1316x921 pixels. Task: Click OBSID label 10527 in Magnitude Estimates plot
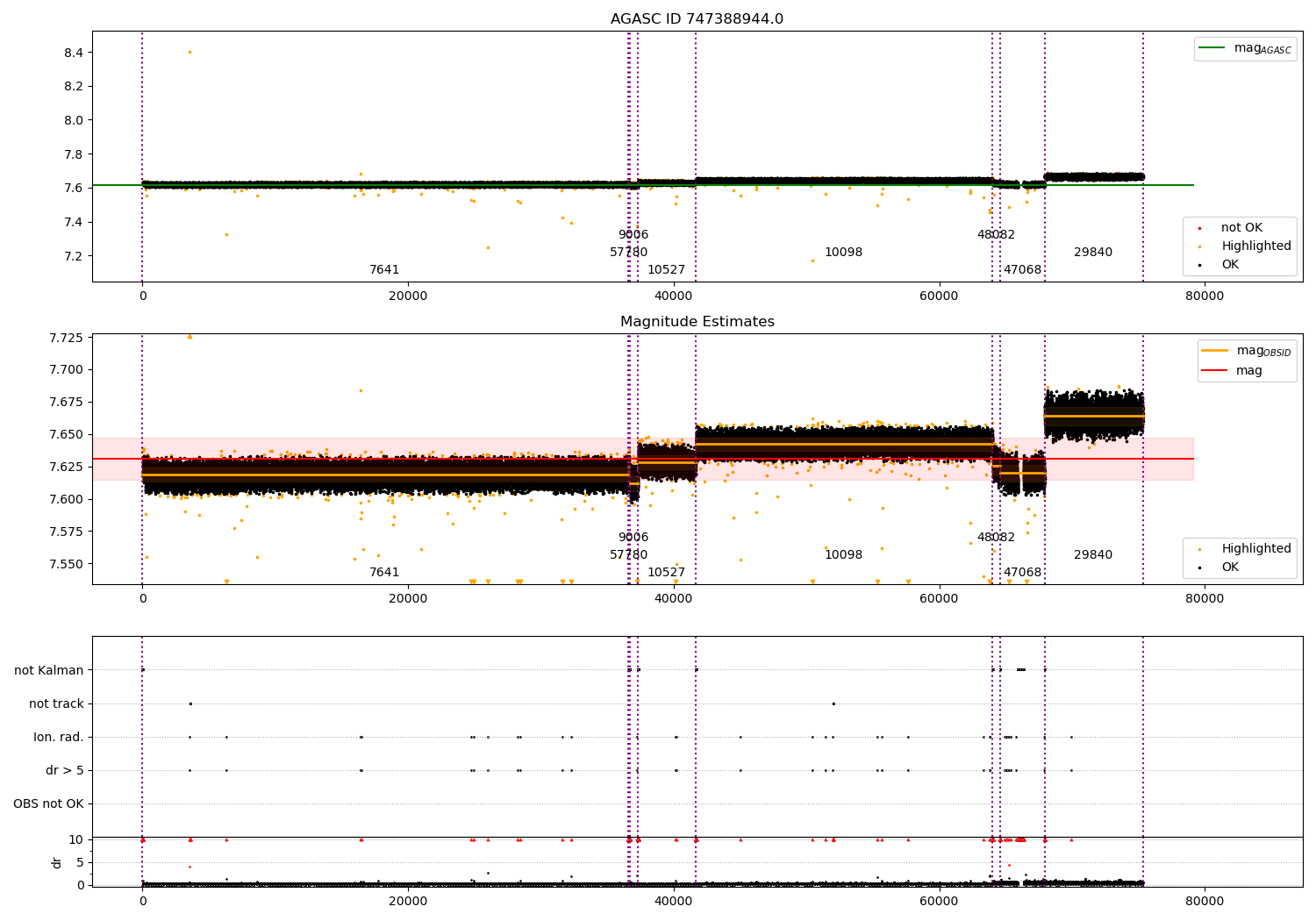click(x=667, y=573)
